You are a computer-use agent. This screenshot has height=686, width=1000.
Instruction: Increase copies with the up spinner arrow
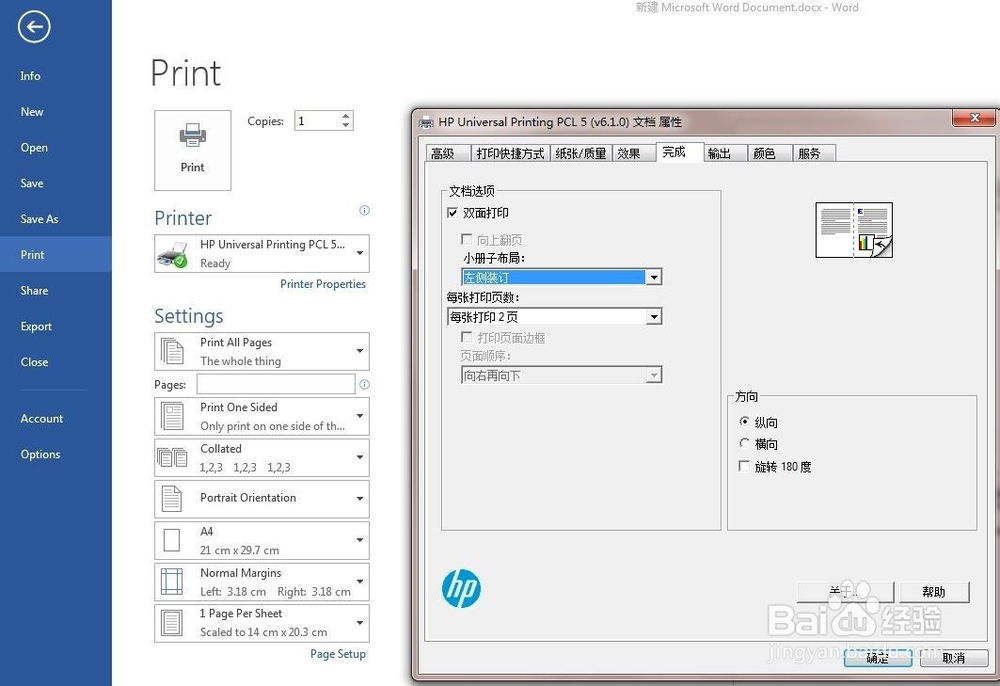coord(346,116)
